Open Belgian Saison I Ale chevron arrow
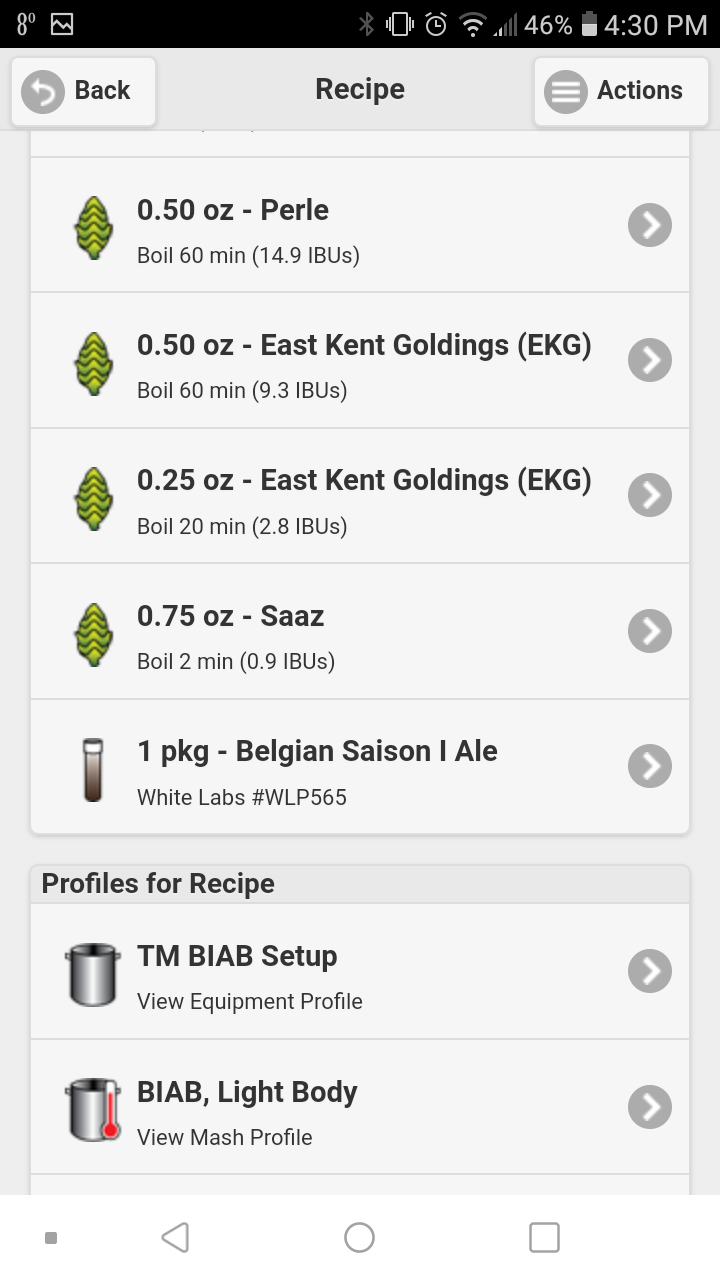The image size is (720, 1280). 650,766
